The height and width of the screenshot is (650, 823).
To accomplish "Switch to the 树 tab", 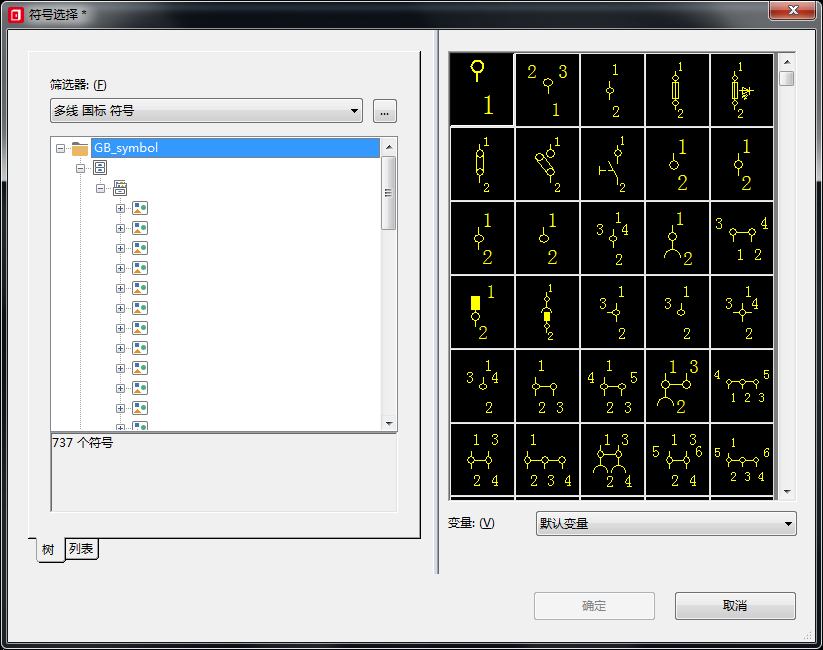I will pyautogui.click(x=48, y=549).
